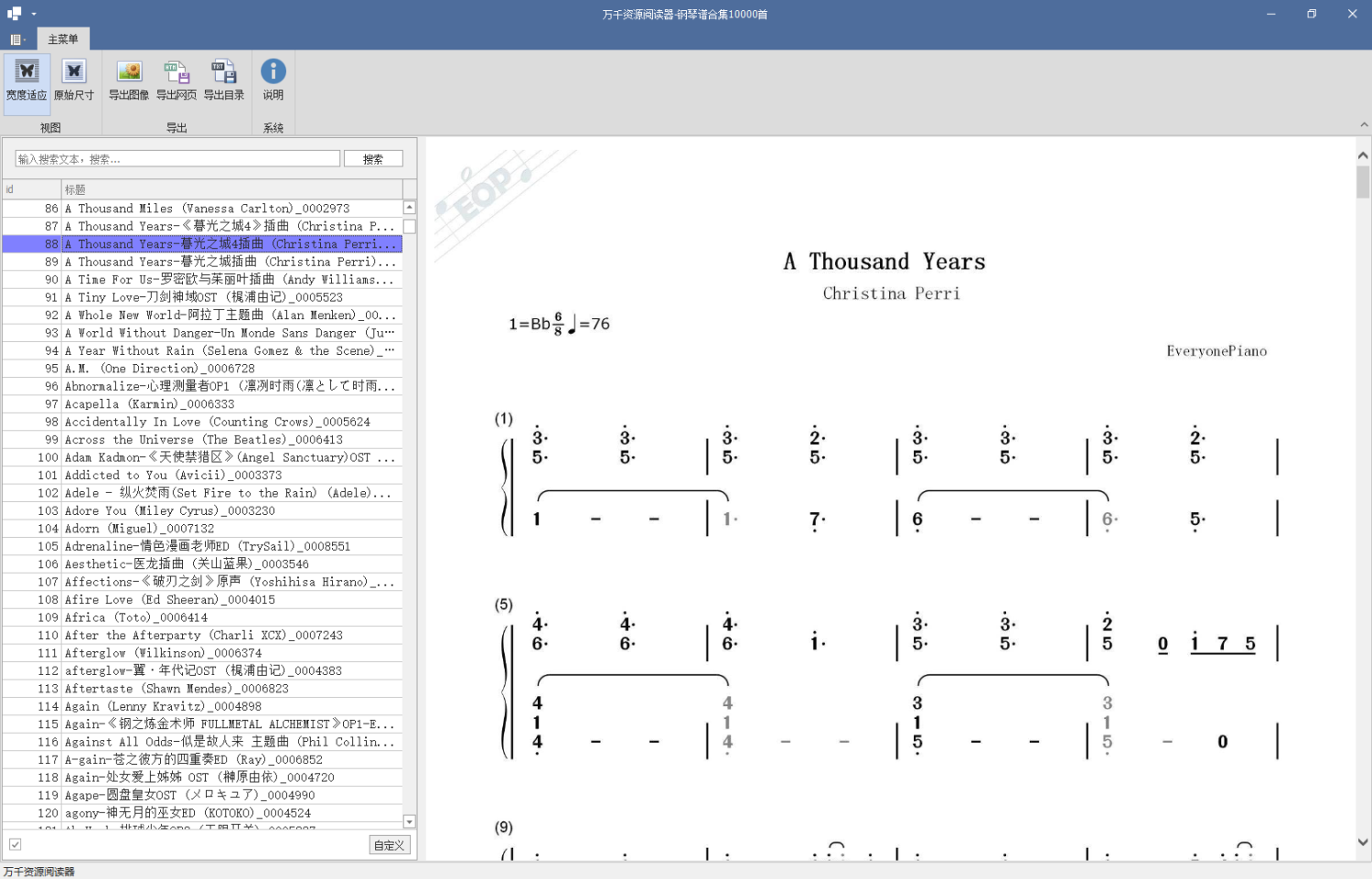Click the 自定义 button
The image size is (1372, 879).
point(390,845)
